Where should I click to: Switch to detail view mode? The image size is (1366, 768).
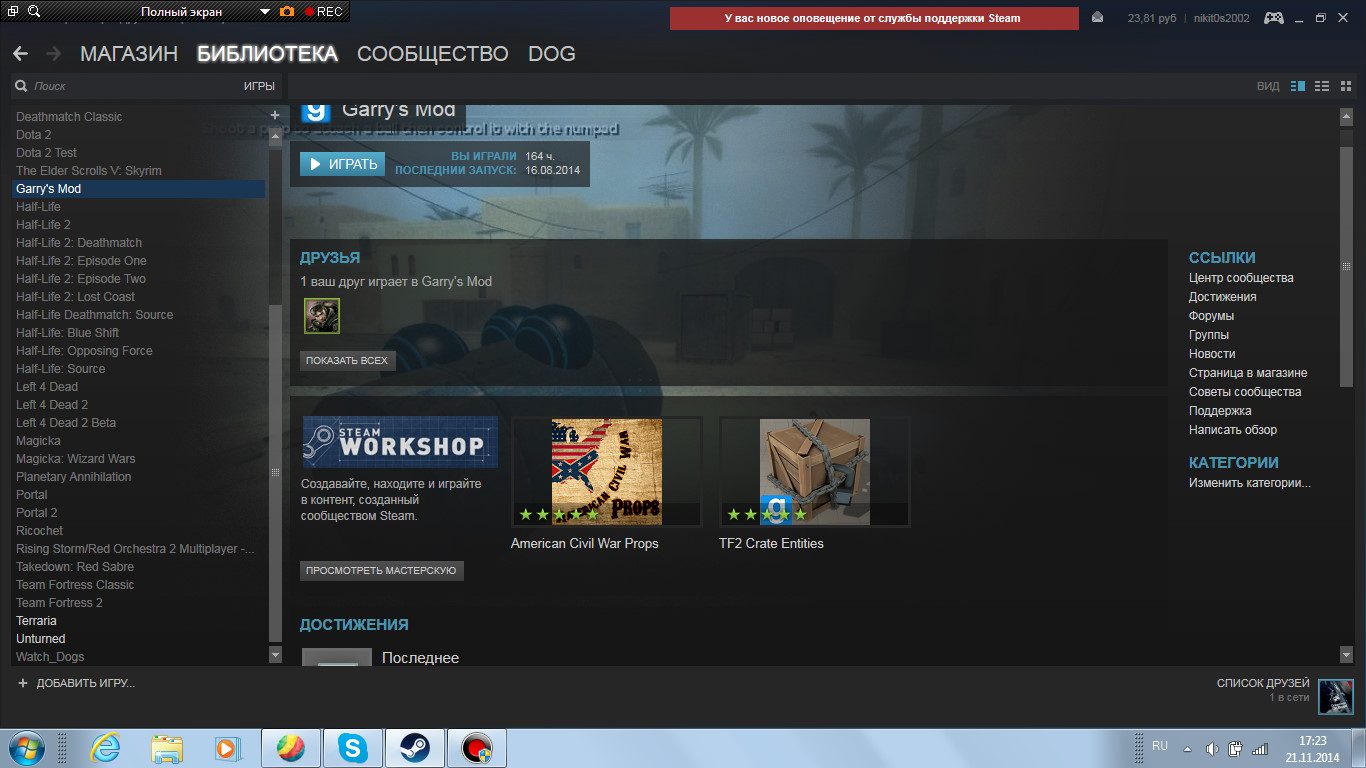pyautogui.click(x=1298, y=86)
